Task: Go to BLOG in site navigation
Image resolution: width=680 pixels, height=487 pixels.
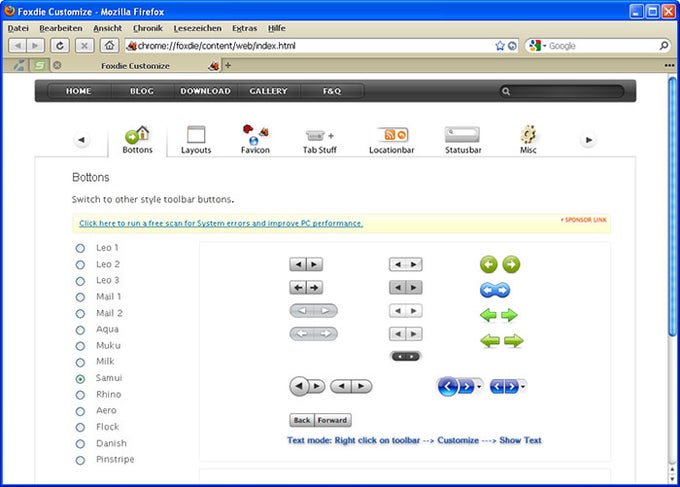Action: pos(142,91)
